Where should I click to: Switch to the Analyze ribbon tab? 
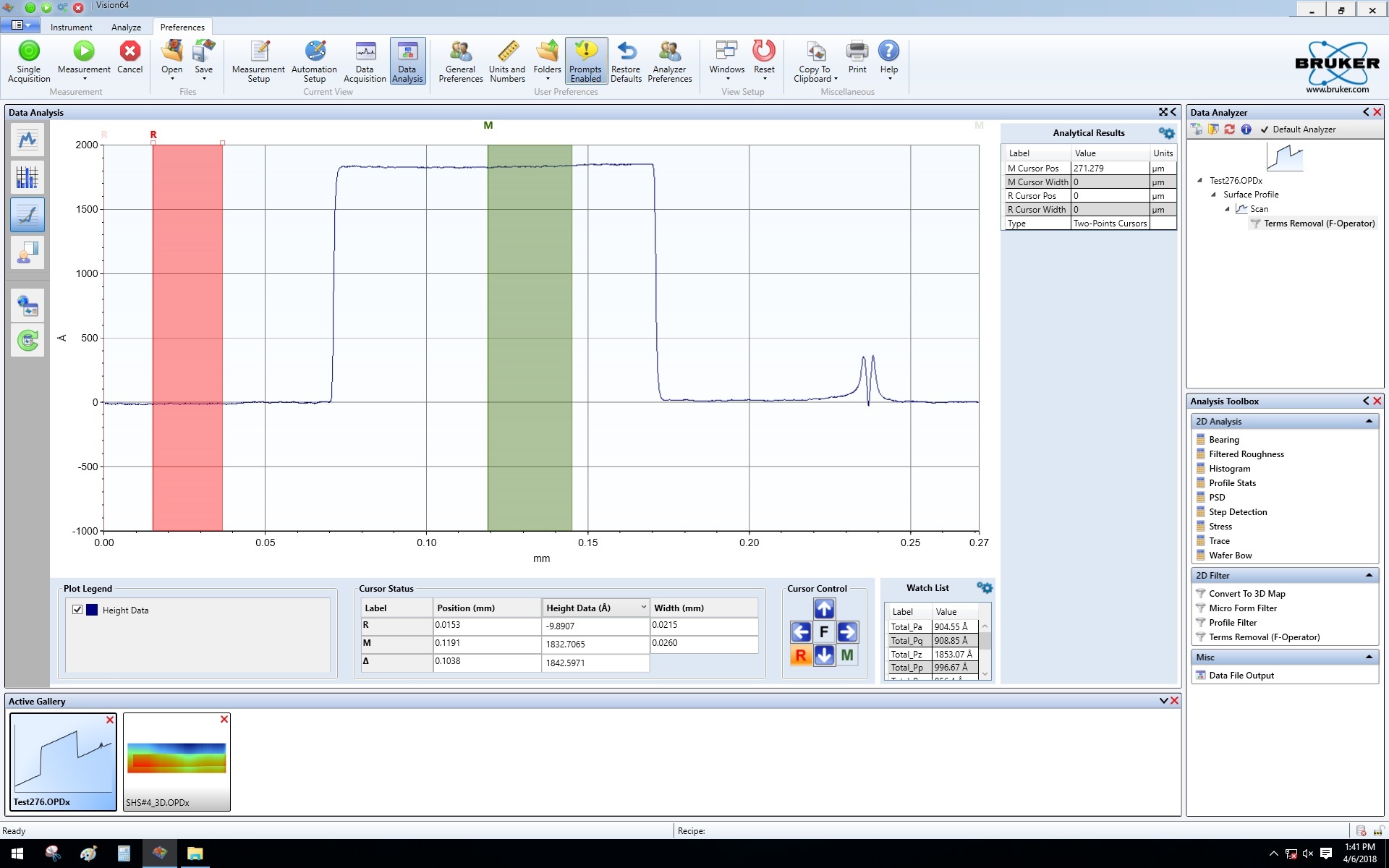126,27
